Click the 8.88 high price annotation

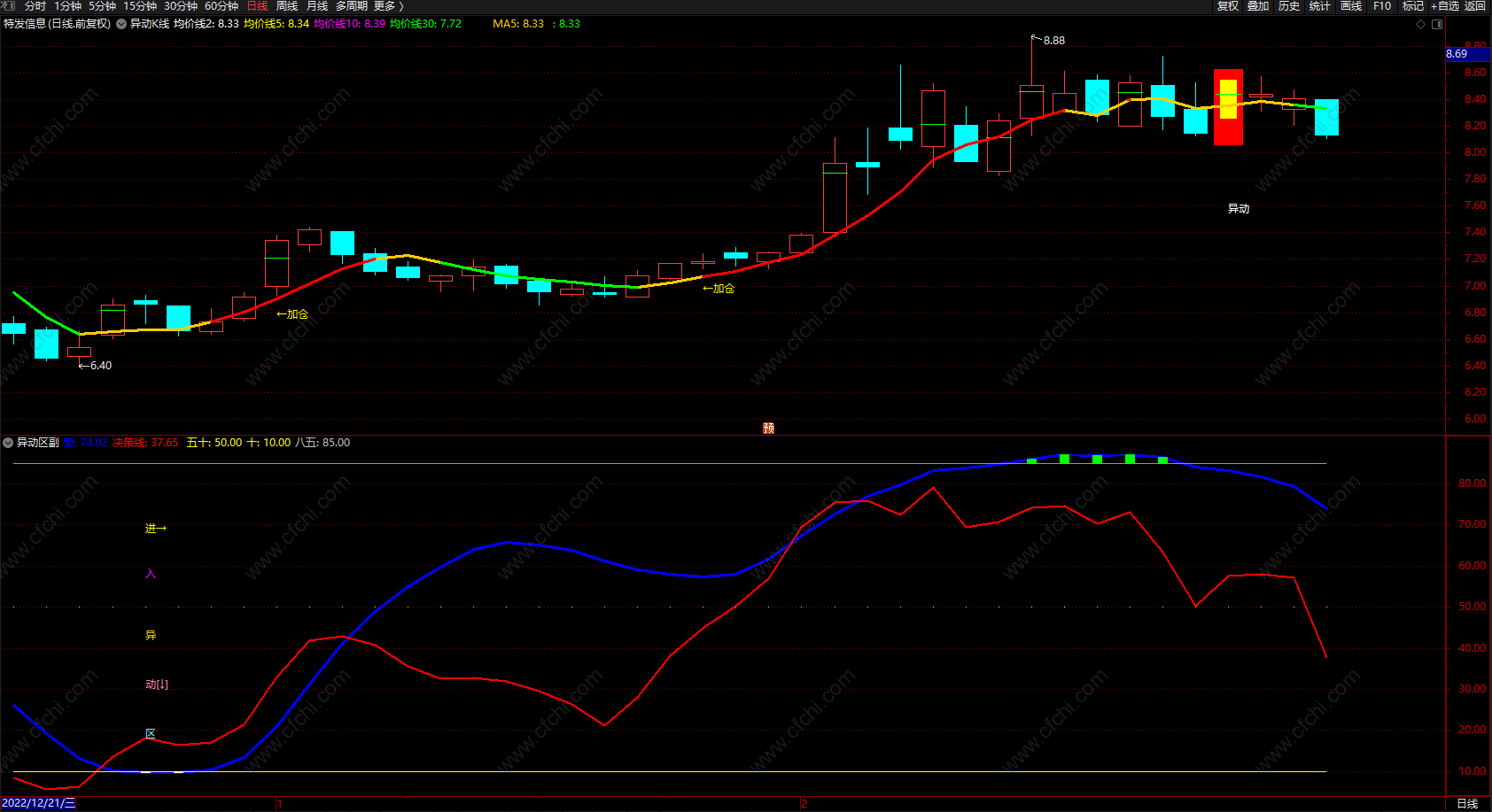[1053, 41]
